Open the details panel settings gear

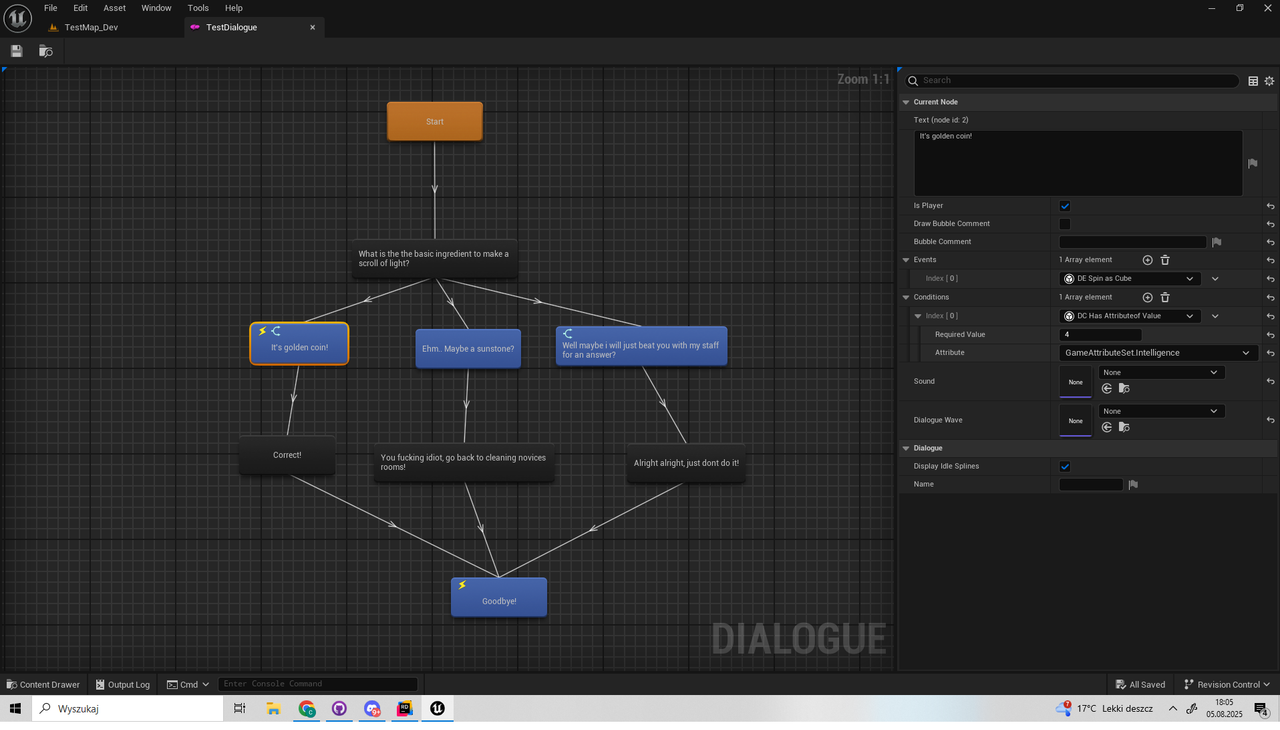point(1269,80)
